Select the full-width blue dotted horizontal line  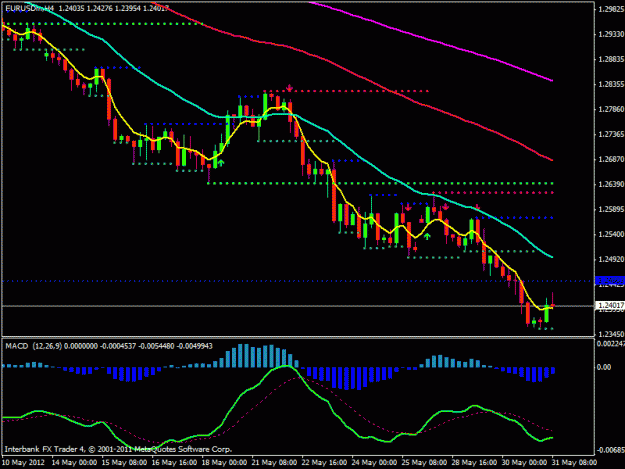(x=298, y=281)
